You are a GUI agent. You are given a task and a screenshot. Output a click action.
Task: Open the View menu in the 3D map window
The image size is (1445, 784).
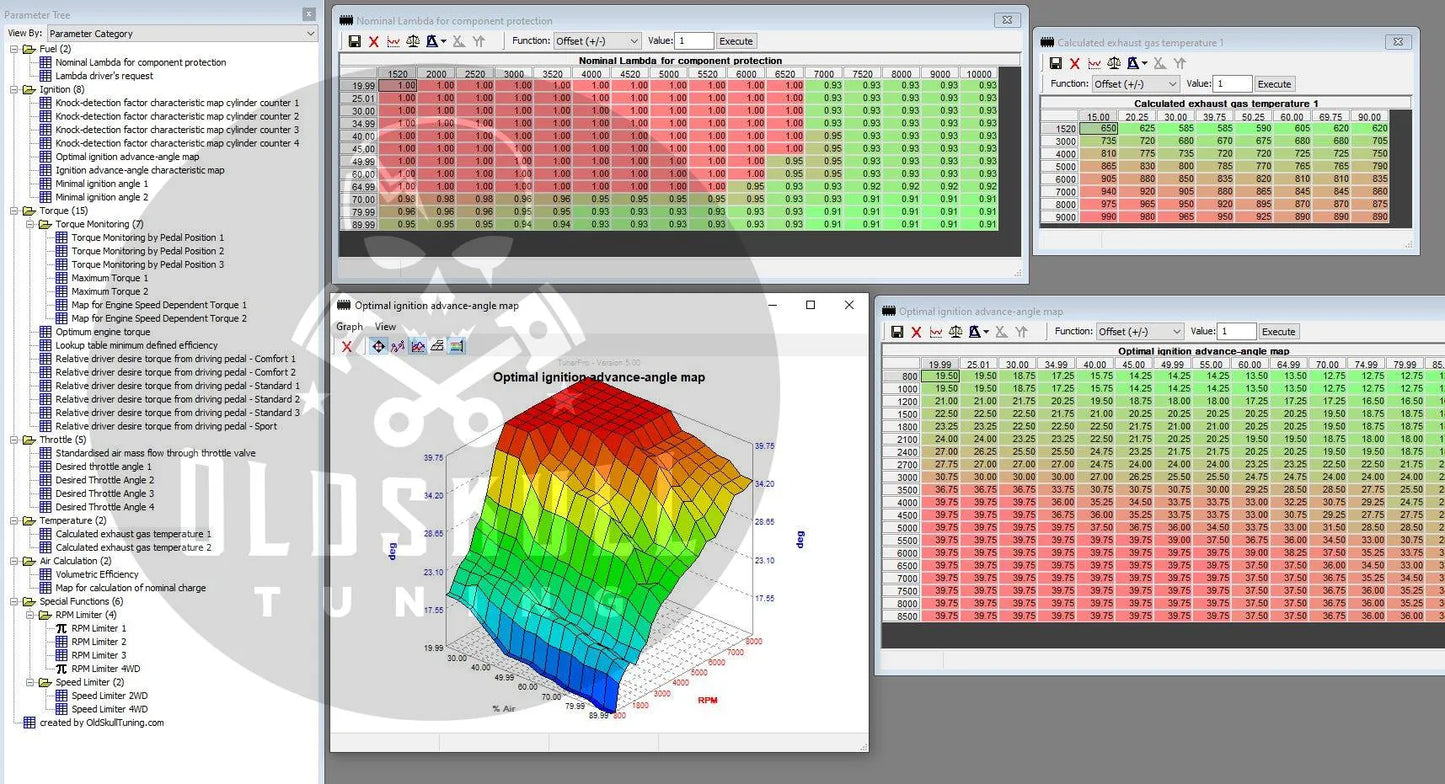[385, 327]
